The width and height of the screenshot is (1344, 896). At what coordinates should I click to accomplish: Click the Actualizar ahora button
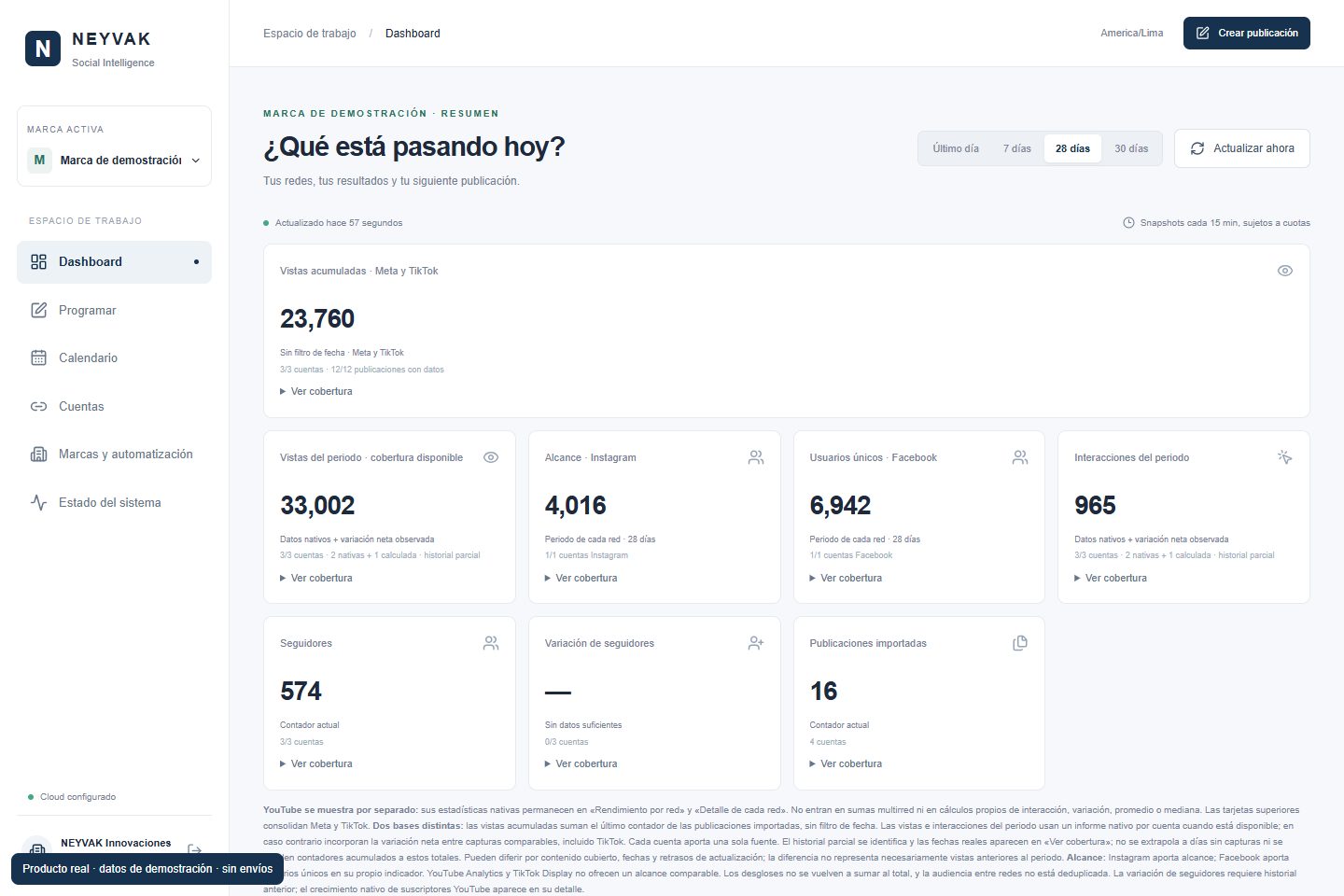[x=1242, y=148]
